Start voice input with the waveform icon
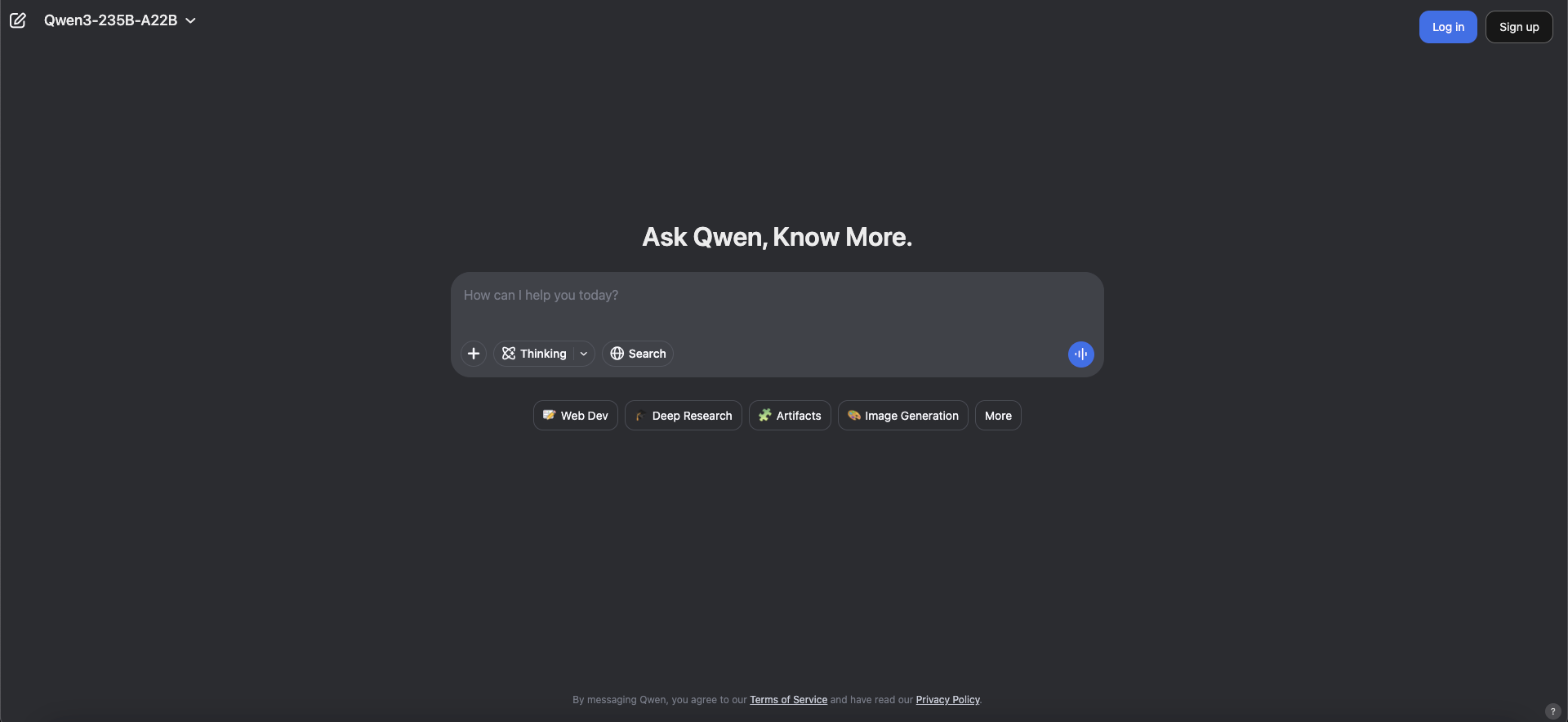Viewport: 1568px width, 722px height. [x=1081, y=354]
